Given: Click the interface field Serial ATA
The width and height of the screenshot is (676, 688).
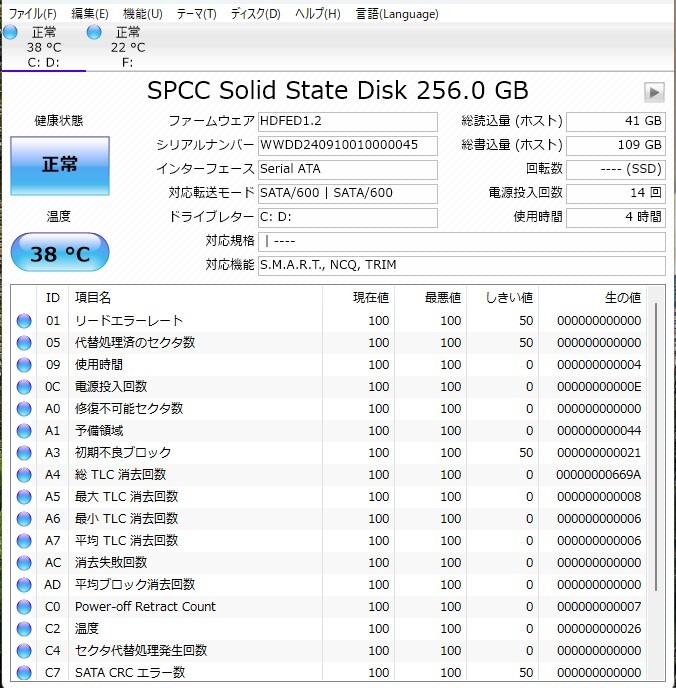Looking at the screenshot, I should point(347,169).
